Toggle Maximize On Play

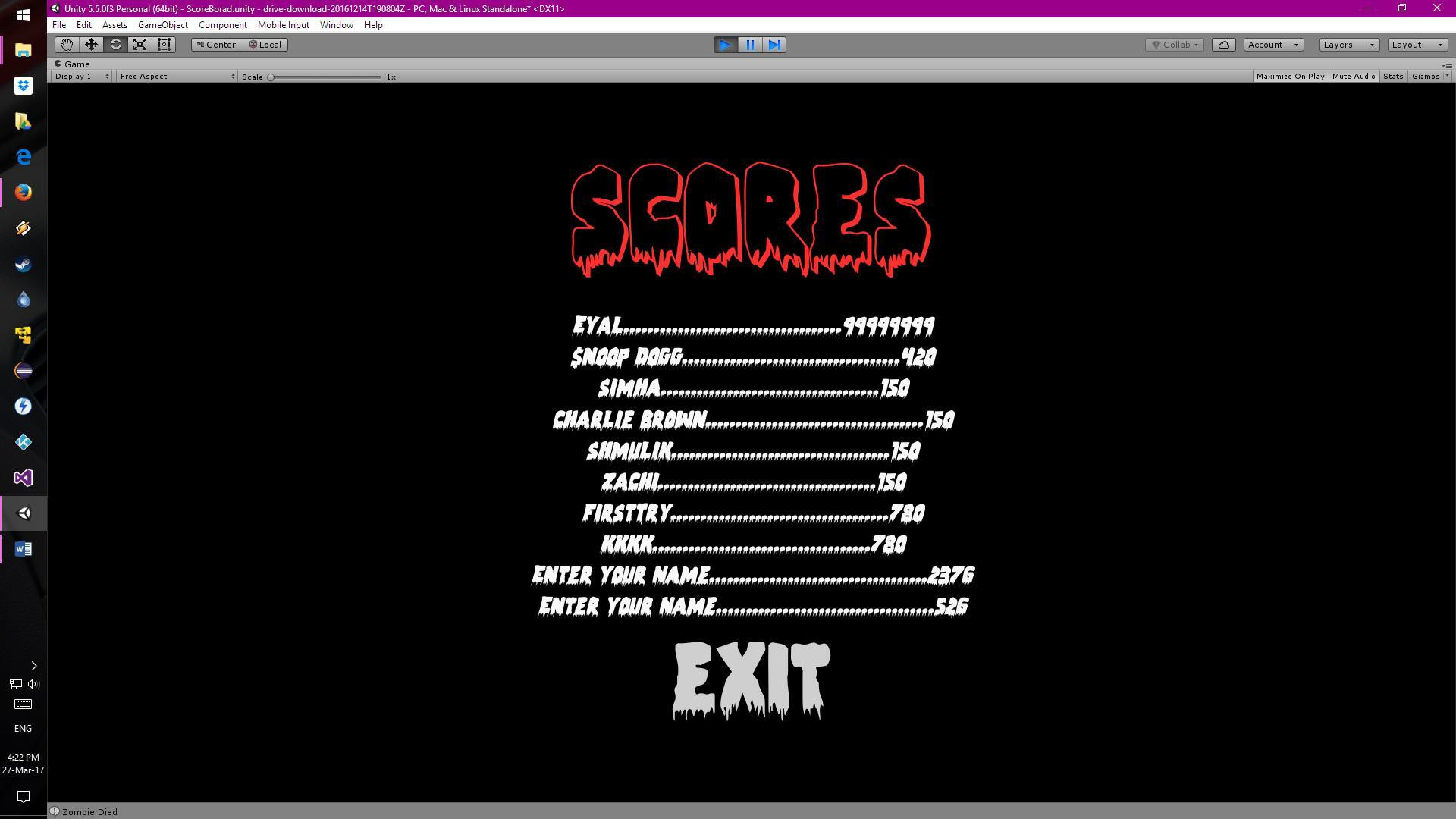(1289, 77)
